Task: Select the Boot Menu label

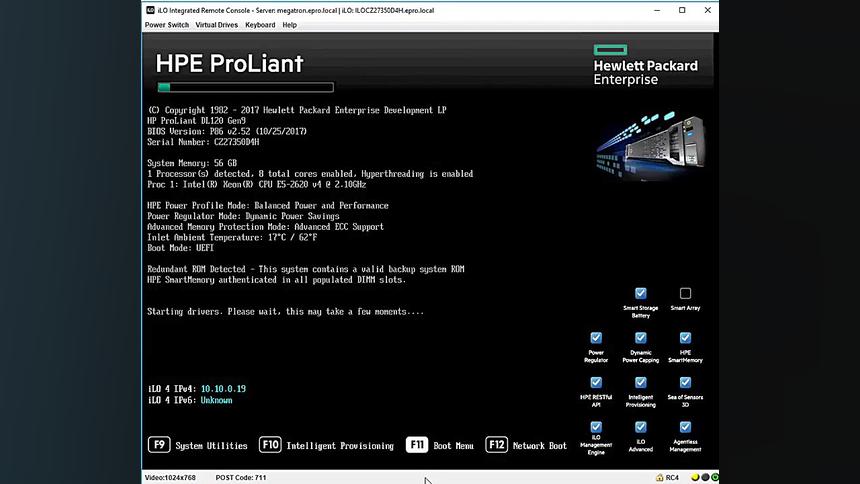Action: [453, 446]
